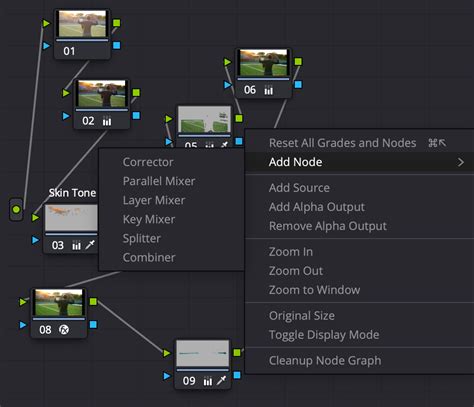The width and height of the screenshot is (474, 407).
Task: Select Key Mixer node type
Action: click(x=149, y=219)
